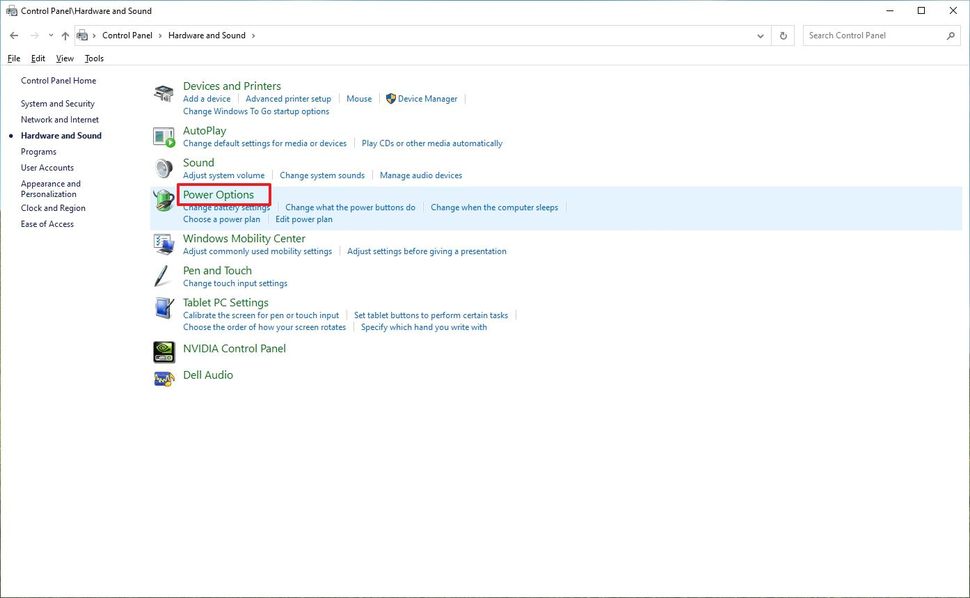
Task: Click the Sound speaker icon
Action: (x=163, y=167)
